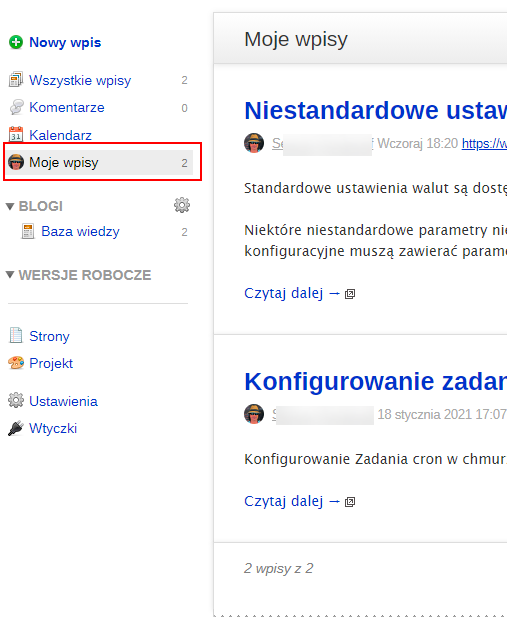Open Wtyczki in the sidebar
This screenshot has width=507, height=617.
tap(53, 429)
